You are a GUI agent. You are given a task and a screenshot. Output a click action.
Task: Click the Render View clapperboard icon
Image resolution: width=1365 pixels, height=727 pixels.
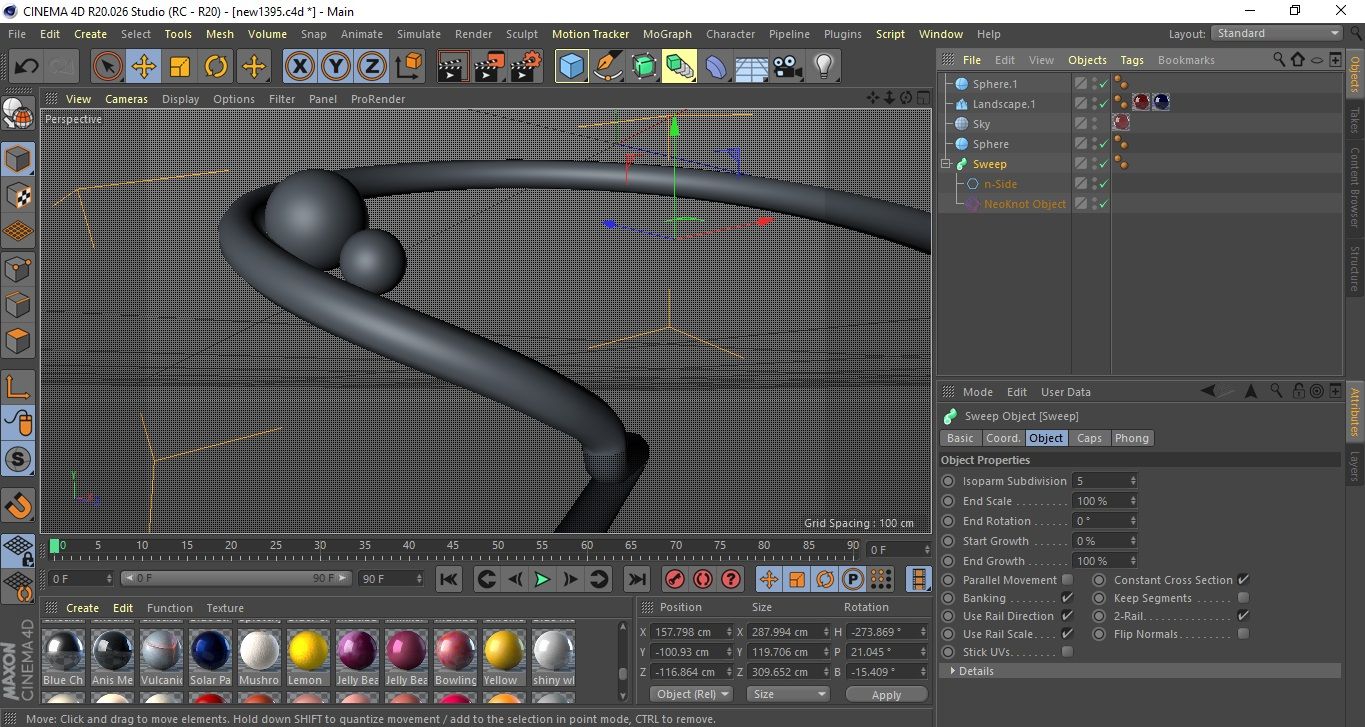(x=454, y=67)
